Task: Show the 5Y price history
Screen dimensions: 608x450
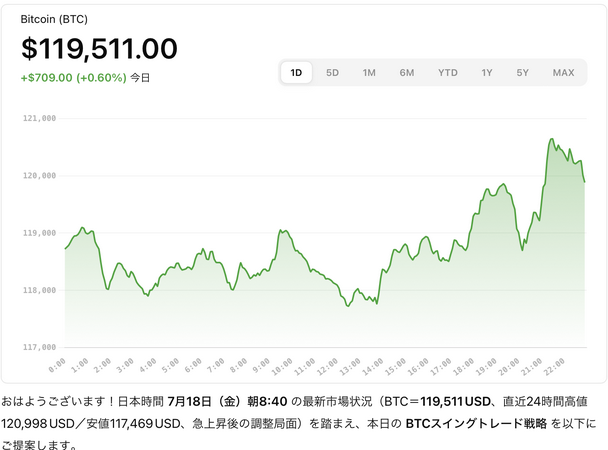Action: pos(523,72)
